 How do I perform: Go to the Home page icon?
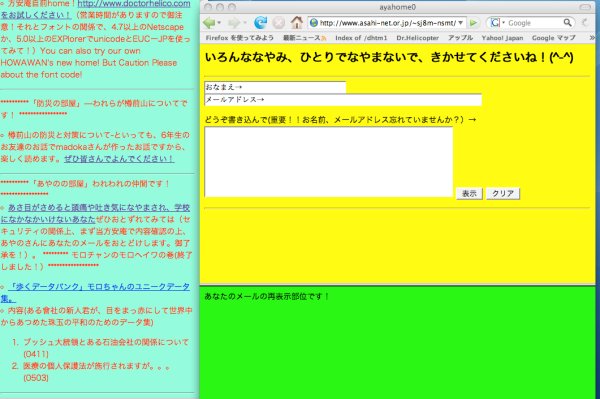pyautogui.click(x=297, y=23)
